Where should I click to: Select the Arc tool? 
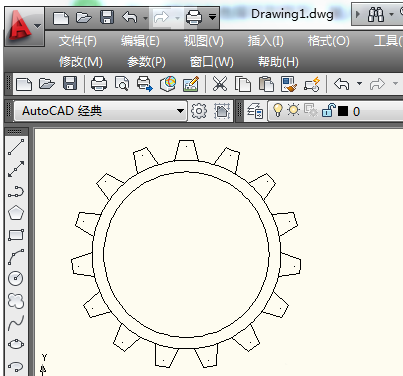[16, 257]
